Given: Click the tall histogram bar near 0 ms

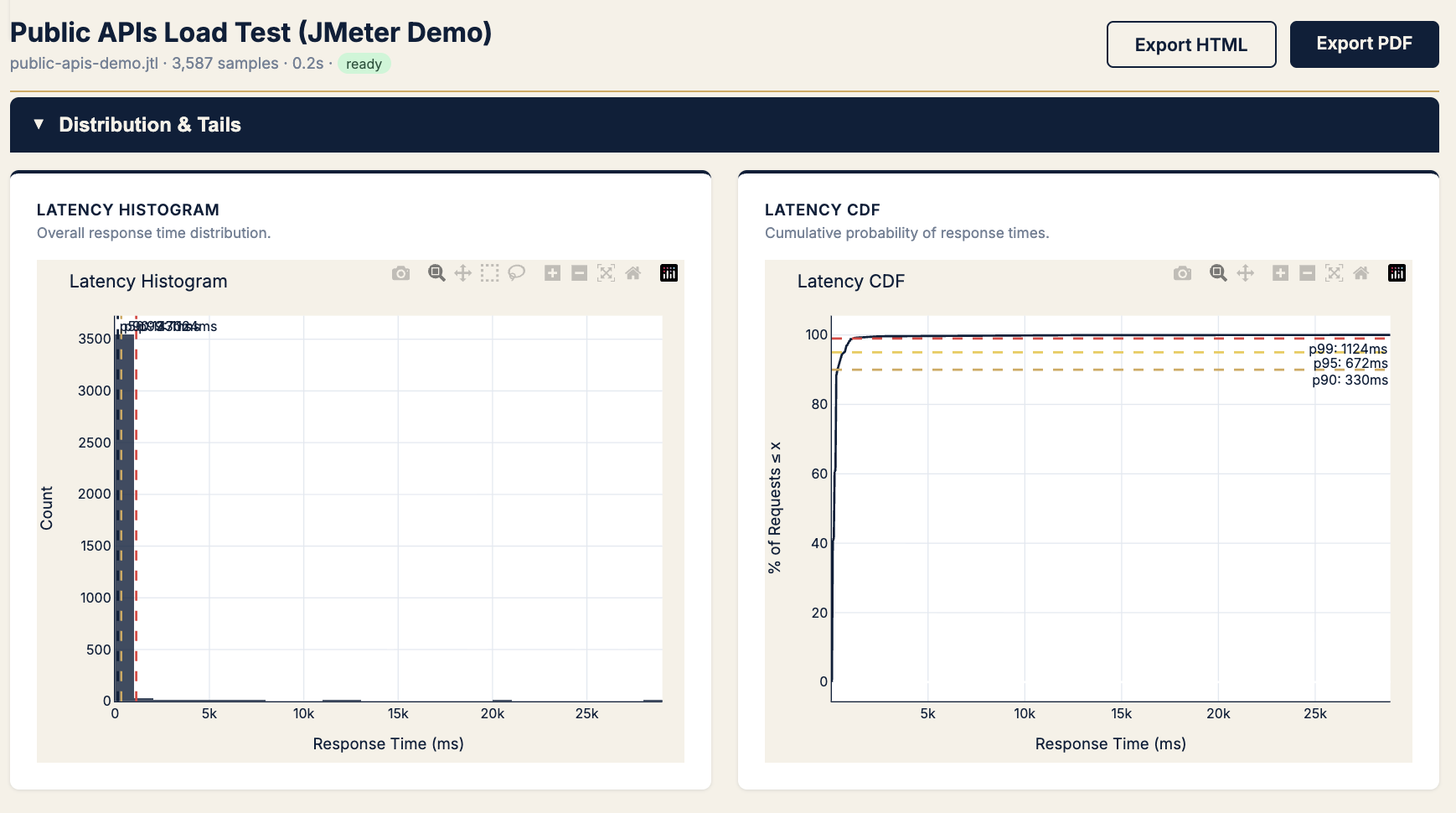Looking at the screenshot, I should point(124,517).
